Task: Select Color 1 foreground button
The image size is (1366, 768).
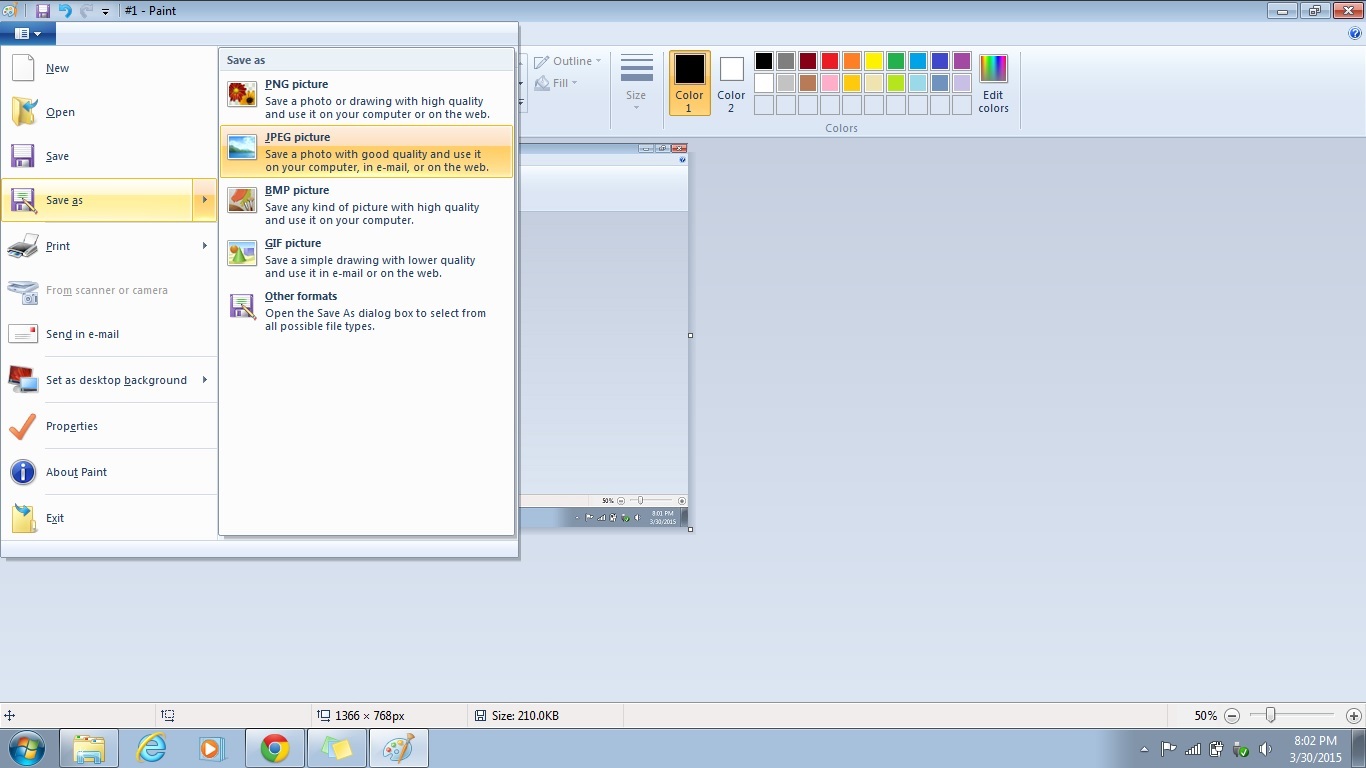Action: [689, 83]
